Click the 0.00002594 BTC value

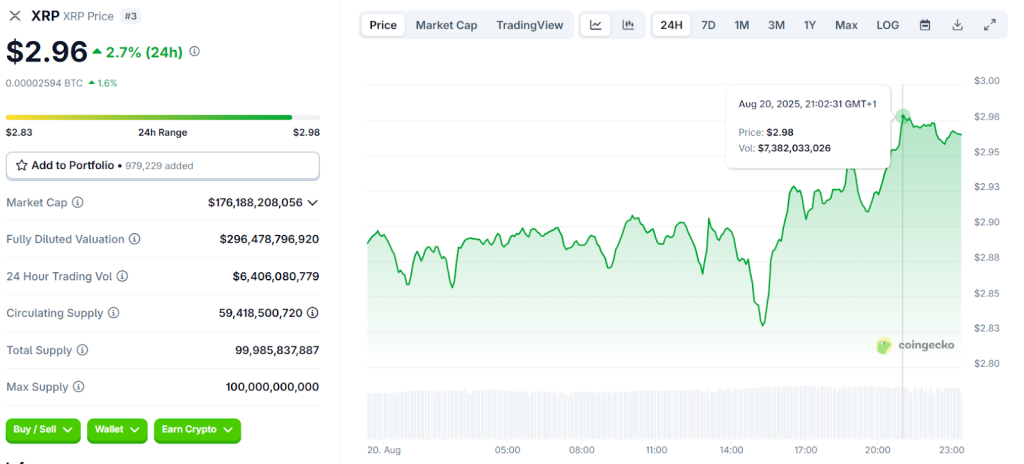pos(44,83)
